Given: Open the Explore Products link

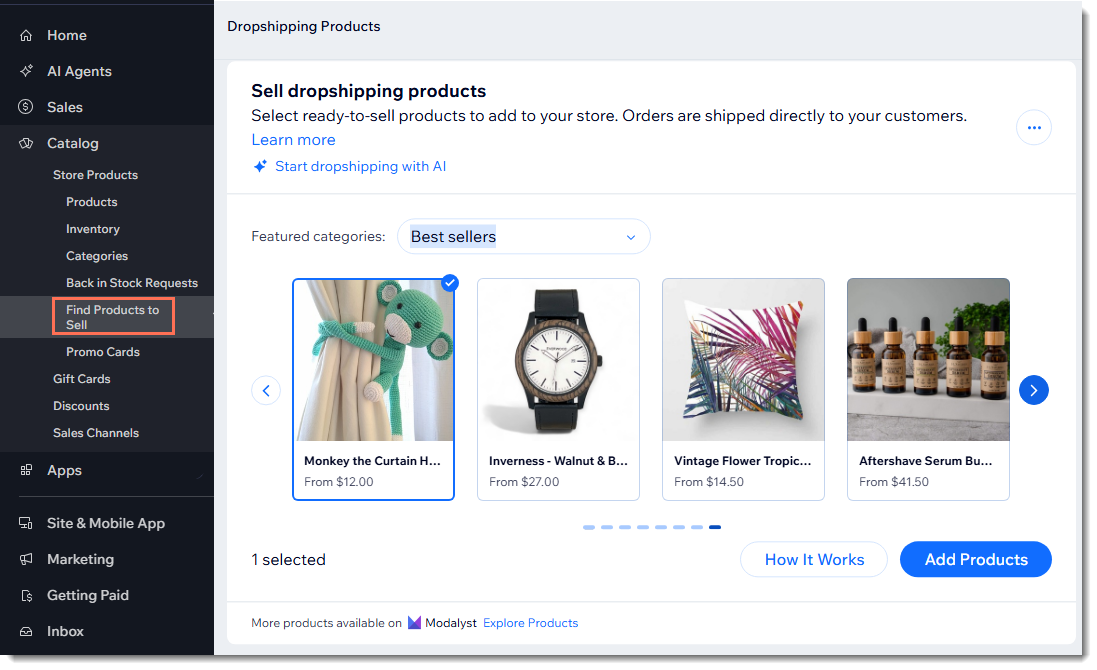Looking at the screenshot, I should tap(530, 623).
